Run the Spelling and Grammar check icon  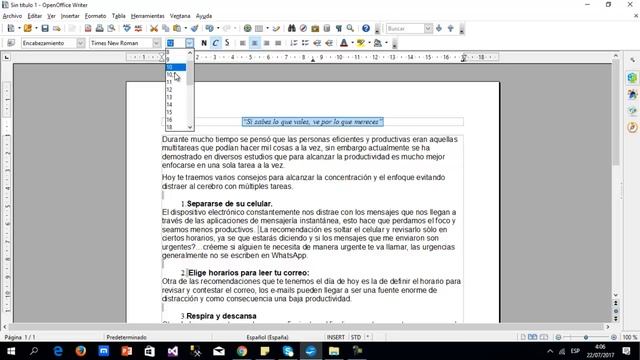coord(127,28)
